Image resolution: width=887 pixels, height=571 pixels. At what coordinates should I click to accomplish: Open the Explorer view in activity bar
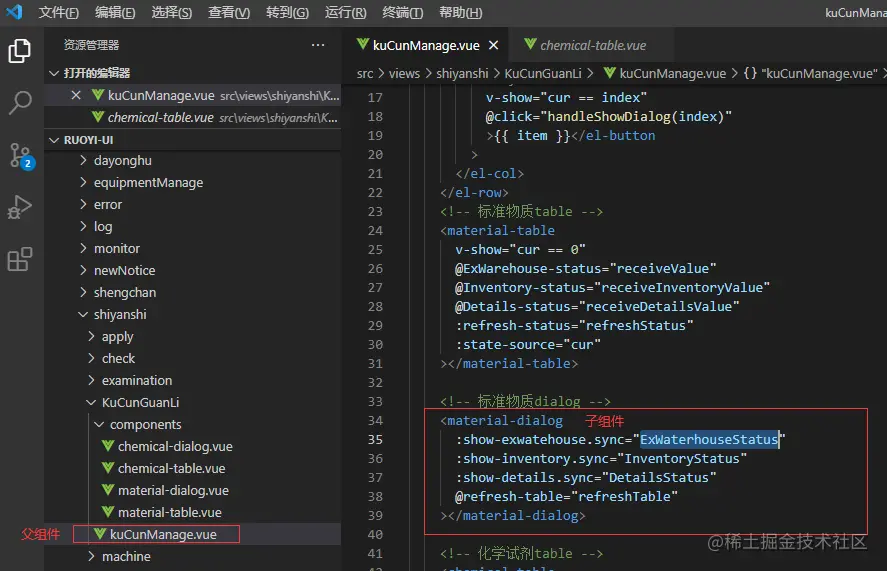(x=20, y=51)
